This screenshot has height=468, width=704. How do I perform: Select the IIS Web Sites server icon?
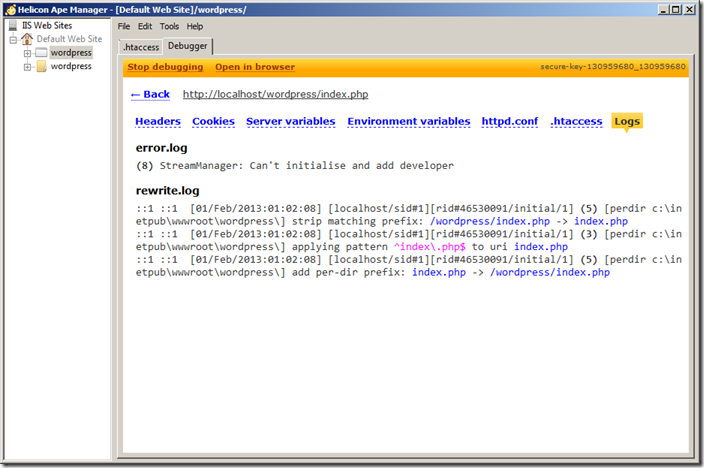tap(12, 25)
